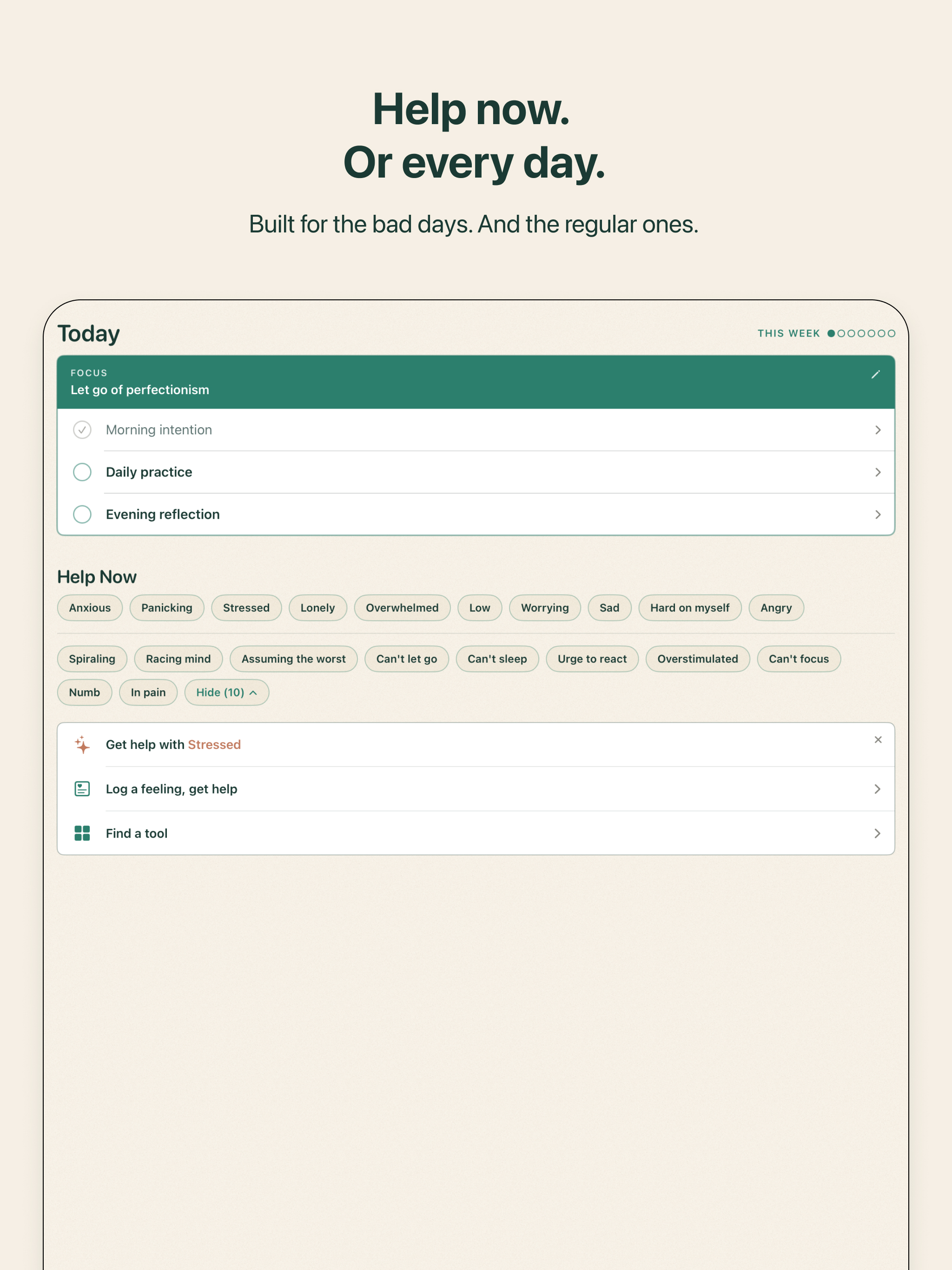
Task: Edit focus with the pencil icon
Action: coord(875,374)
